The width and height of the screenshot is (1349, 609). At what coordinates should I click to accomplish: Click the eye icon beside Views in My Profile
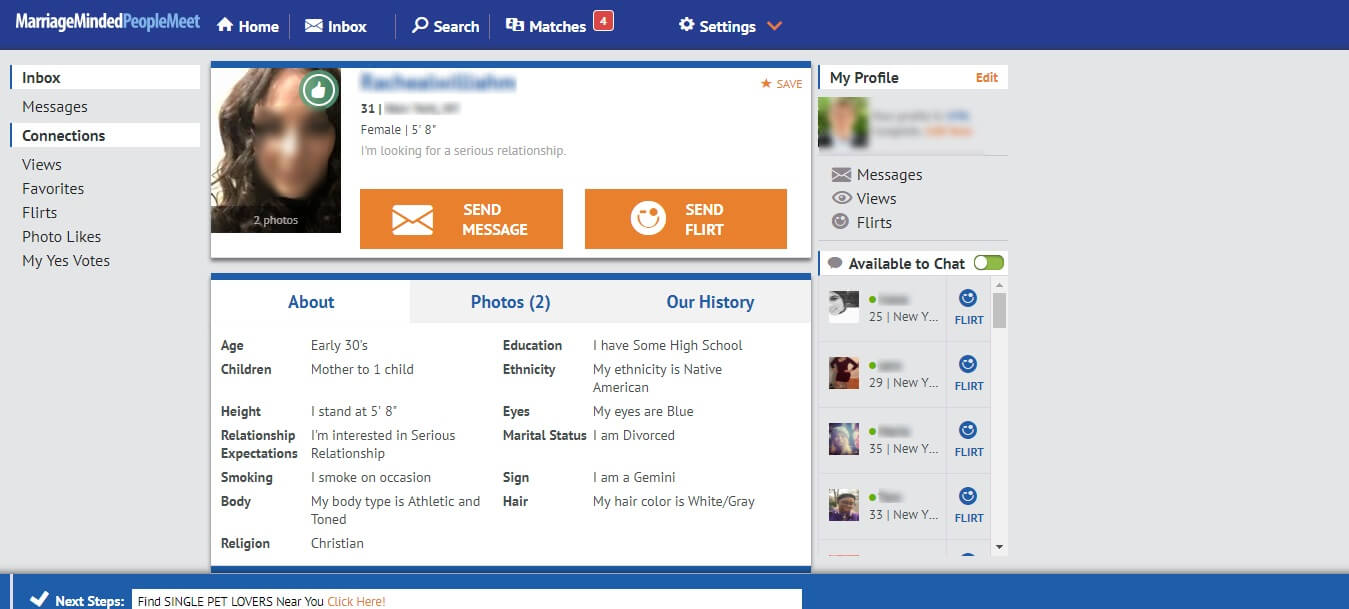pos(841,199)
